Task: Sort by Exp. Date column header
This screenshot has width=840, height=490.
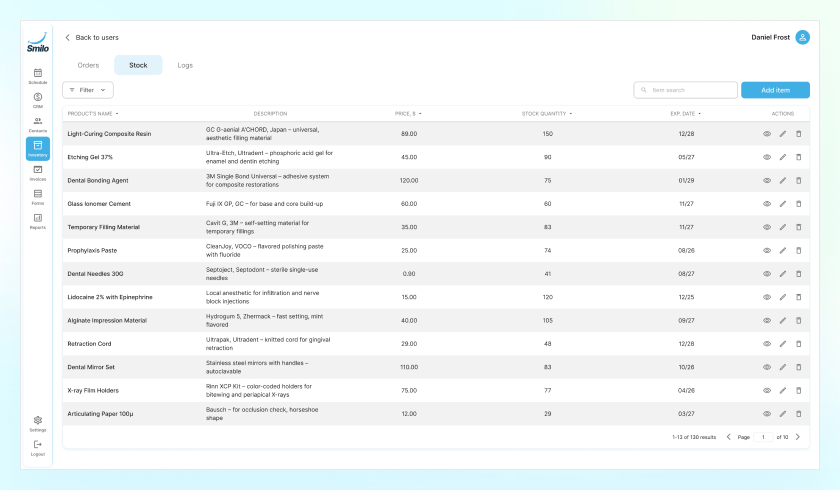Action: [685, 114]
